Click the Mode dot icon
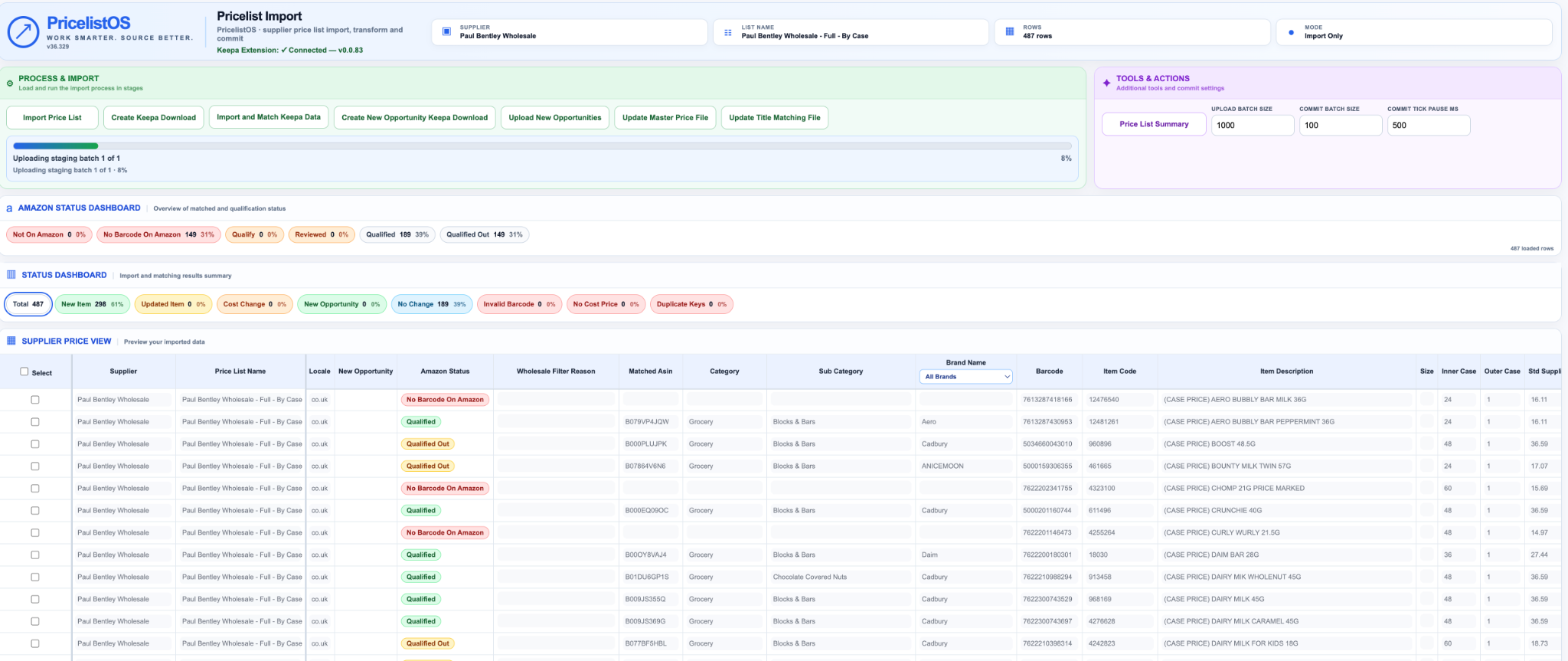The image size is (1568, 661). coord(1291,32)
